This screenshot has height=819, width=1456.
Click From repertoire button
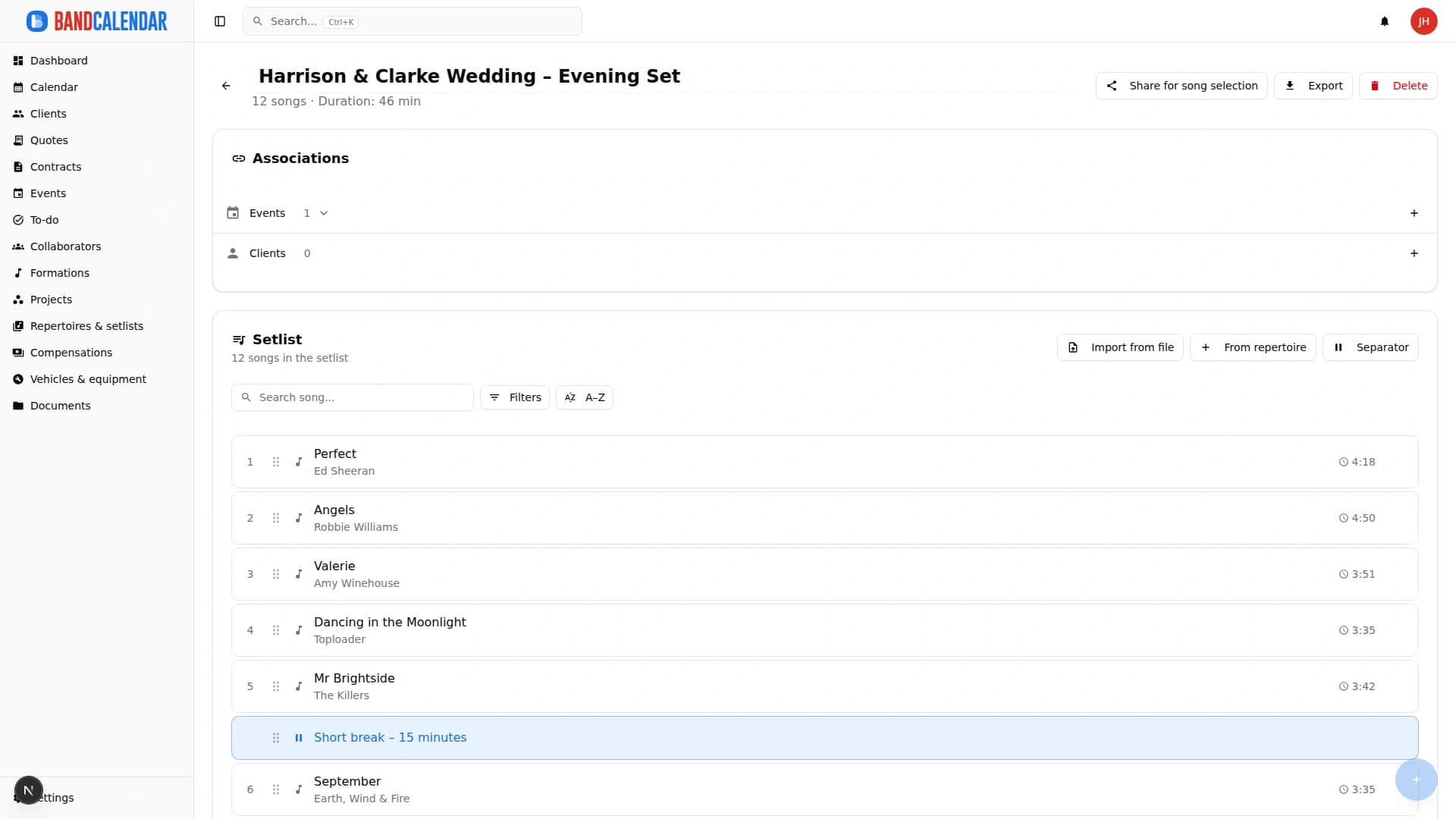pyautogui.click(x=1253, y=347)
